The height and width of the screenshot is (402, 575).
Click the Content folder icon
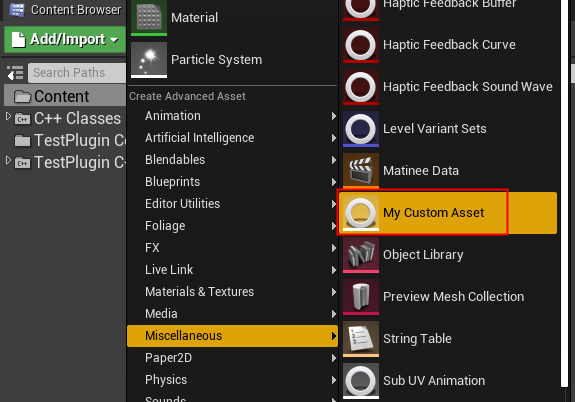pos(22,97)
